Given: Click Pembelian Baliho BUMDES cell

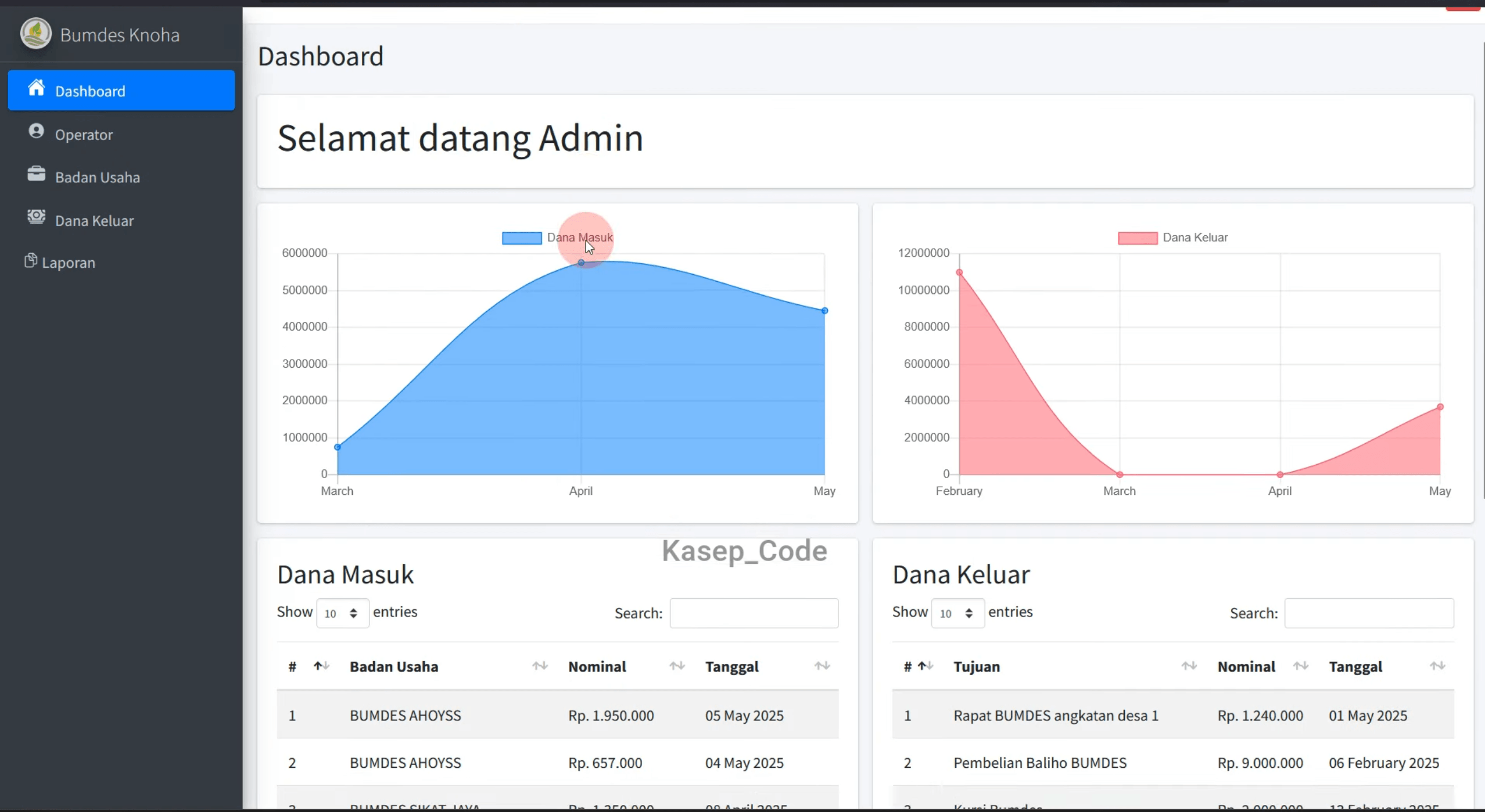Looking at the screenshot, I should tap(1040, 763).
